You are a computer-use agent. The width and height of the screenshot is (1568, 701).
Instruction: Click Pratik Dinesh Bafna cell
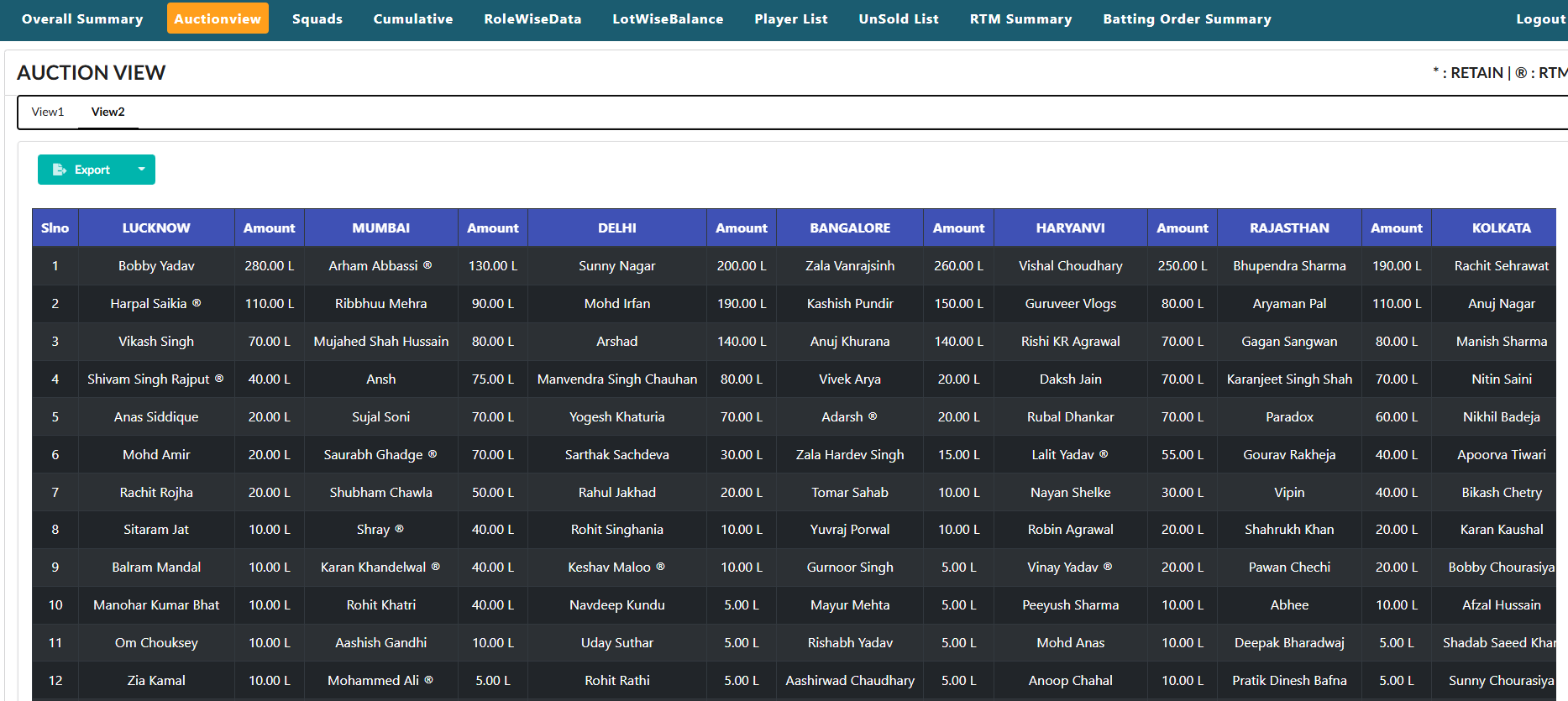[x=1289, y=680]
